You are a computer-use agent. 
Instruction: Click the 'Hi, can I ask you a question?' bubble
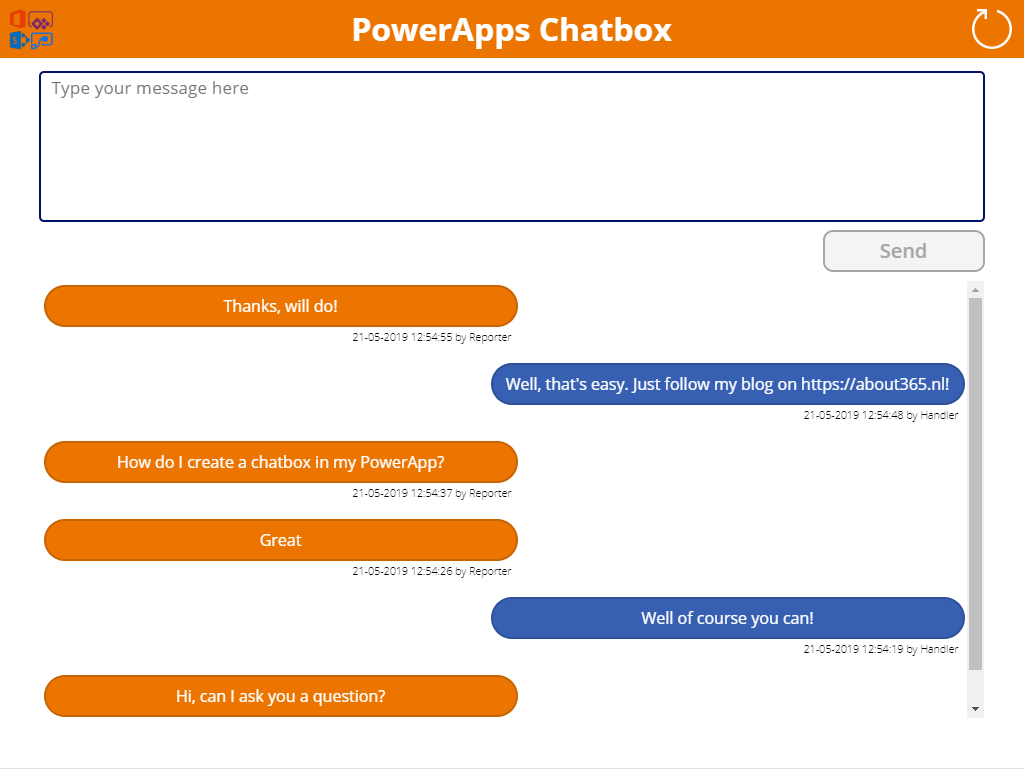[x=280, y=696]
